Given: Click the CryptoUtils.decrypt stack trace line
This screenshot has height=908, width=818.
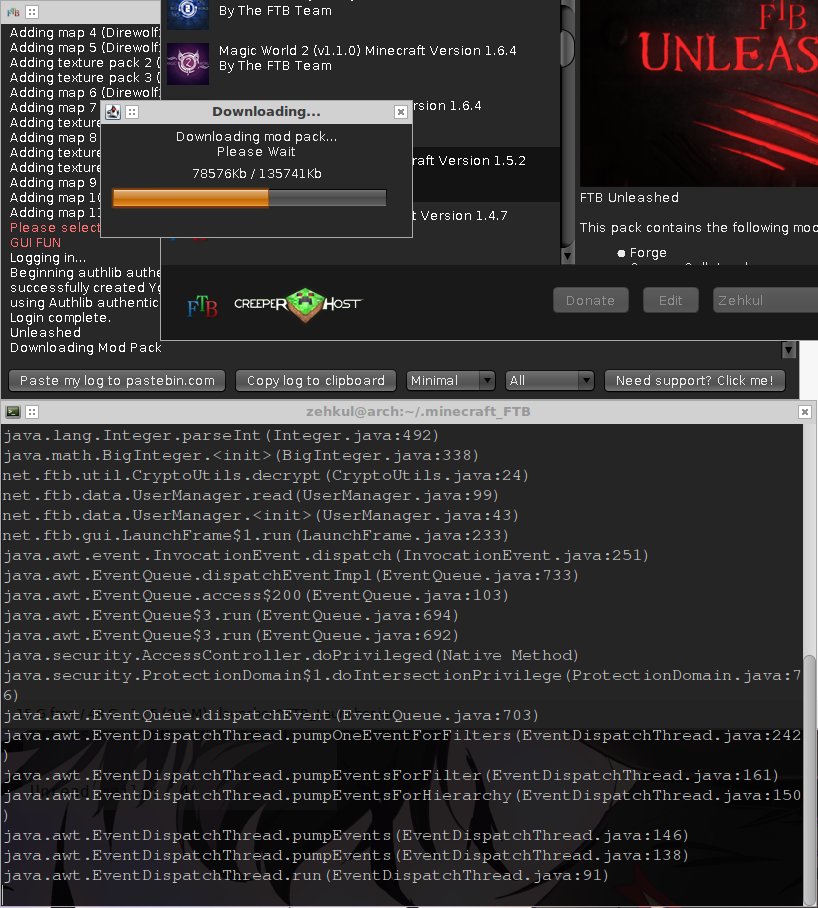Looking at the screenshot, I should 266,475.
